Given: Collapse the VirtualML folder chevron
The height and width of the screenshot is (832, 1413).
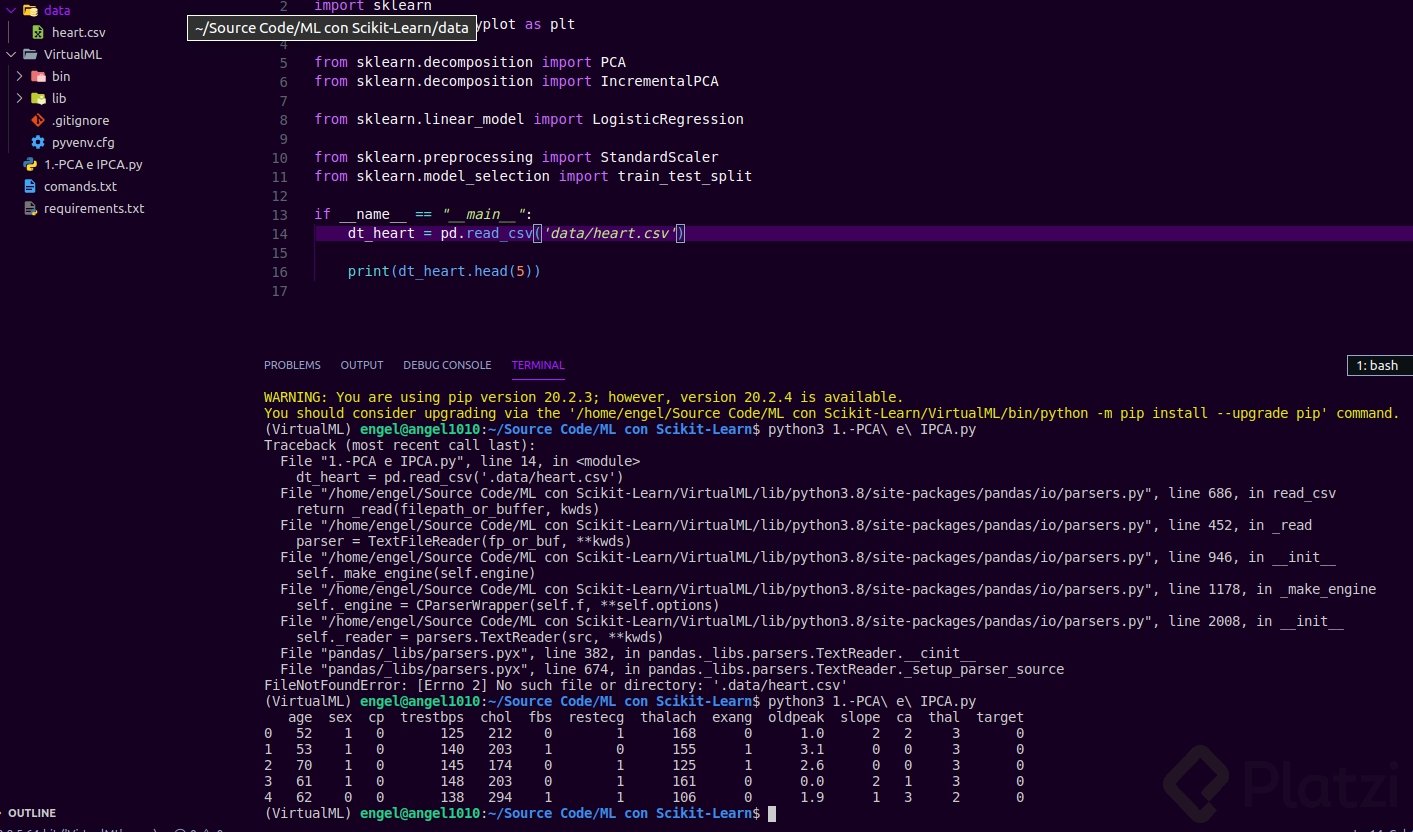Looking at the screenshot, I should tap(10, 54).
